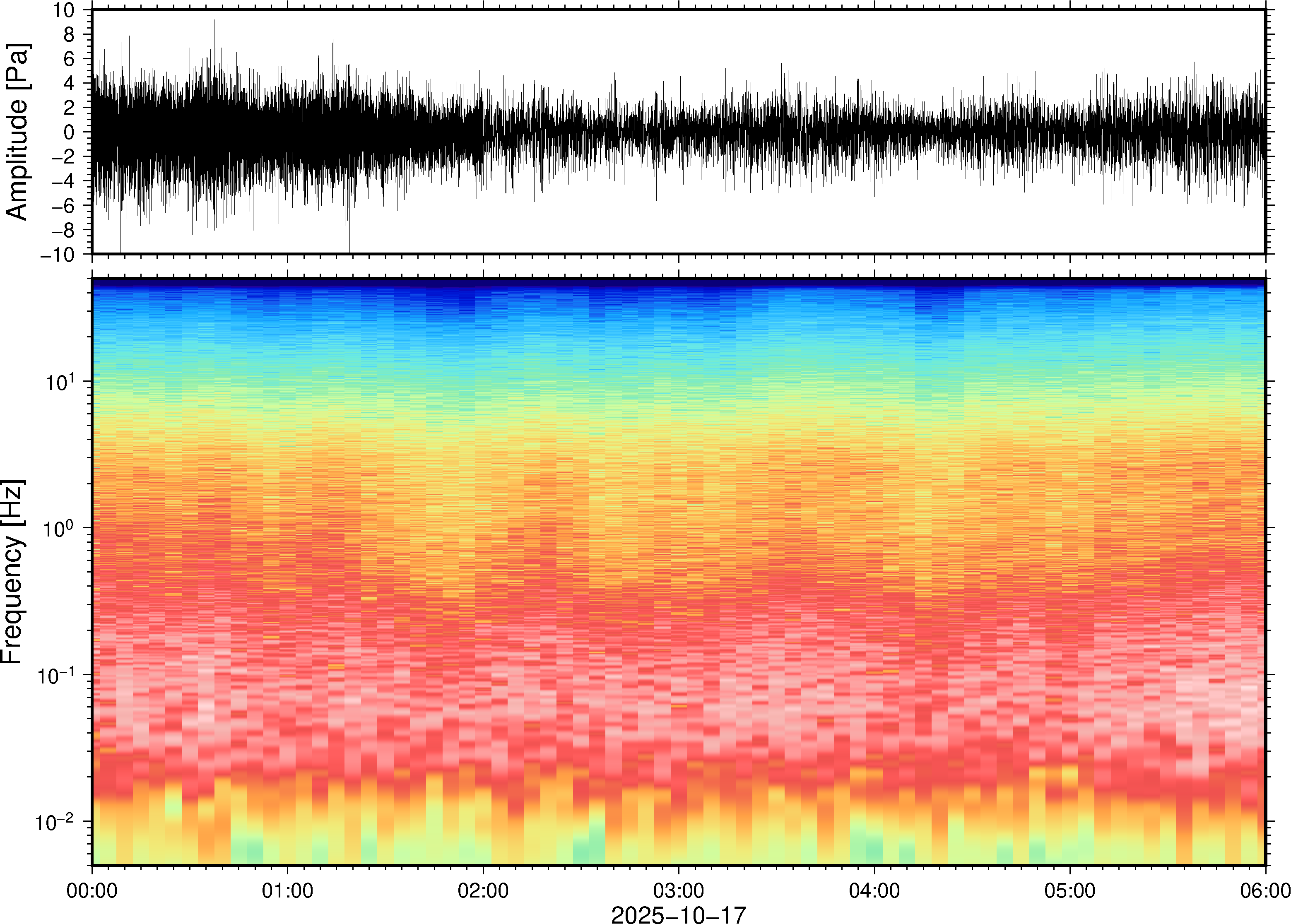
Task: Click the 10⁻² frequency tick label
Action: pos(55,821)
